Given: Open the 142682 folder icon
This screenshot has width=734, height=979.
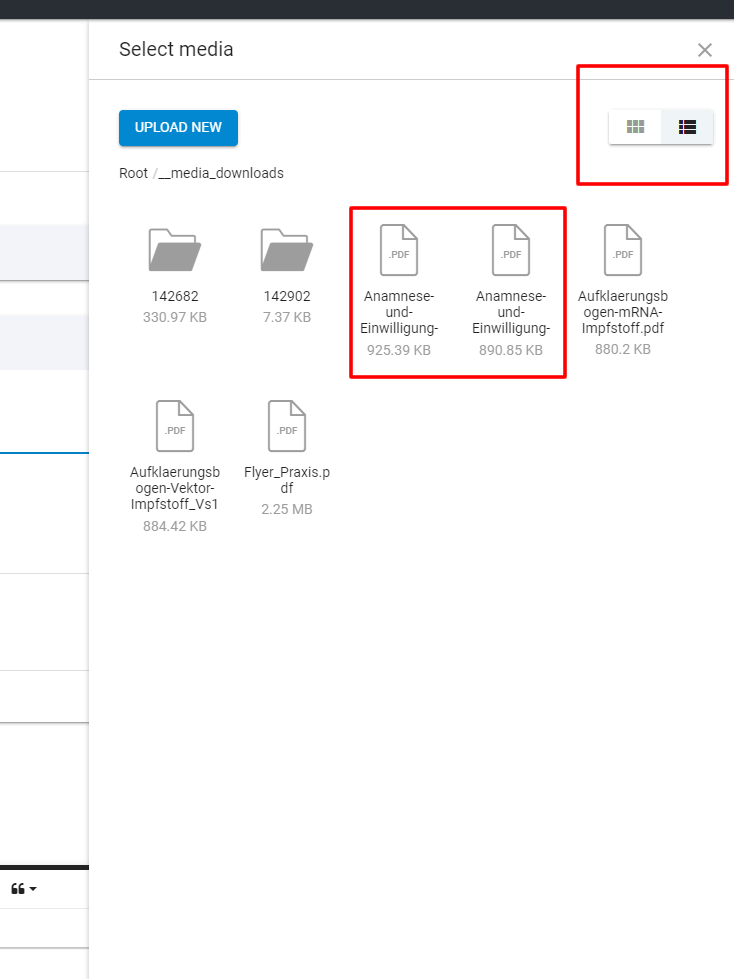Looking at the screenshot, I should tap(175, 250).
